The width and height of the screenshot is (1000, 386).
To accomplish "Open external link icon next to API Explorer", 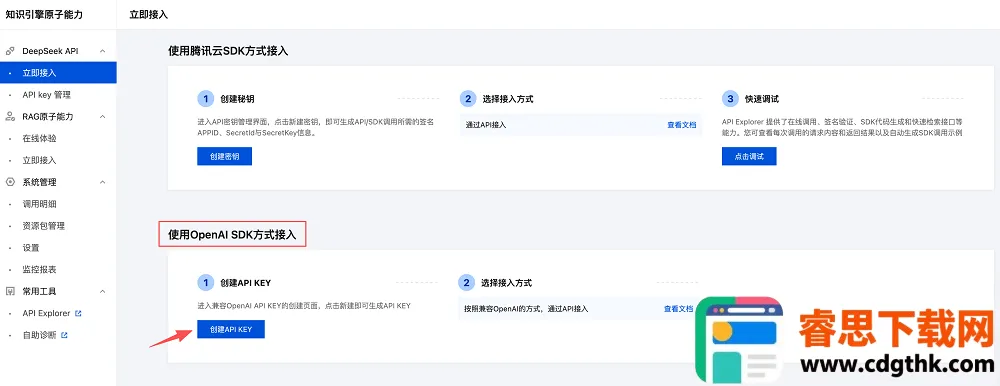I will point(78,313).
